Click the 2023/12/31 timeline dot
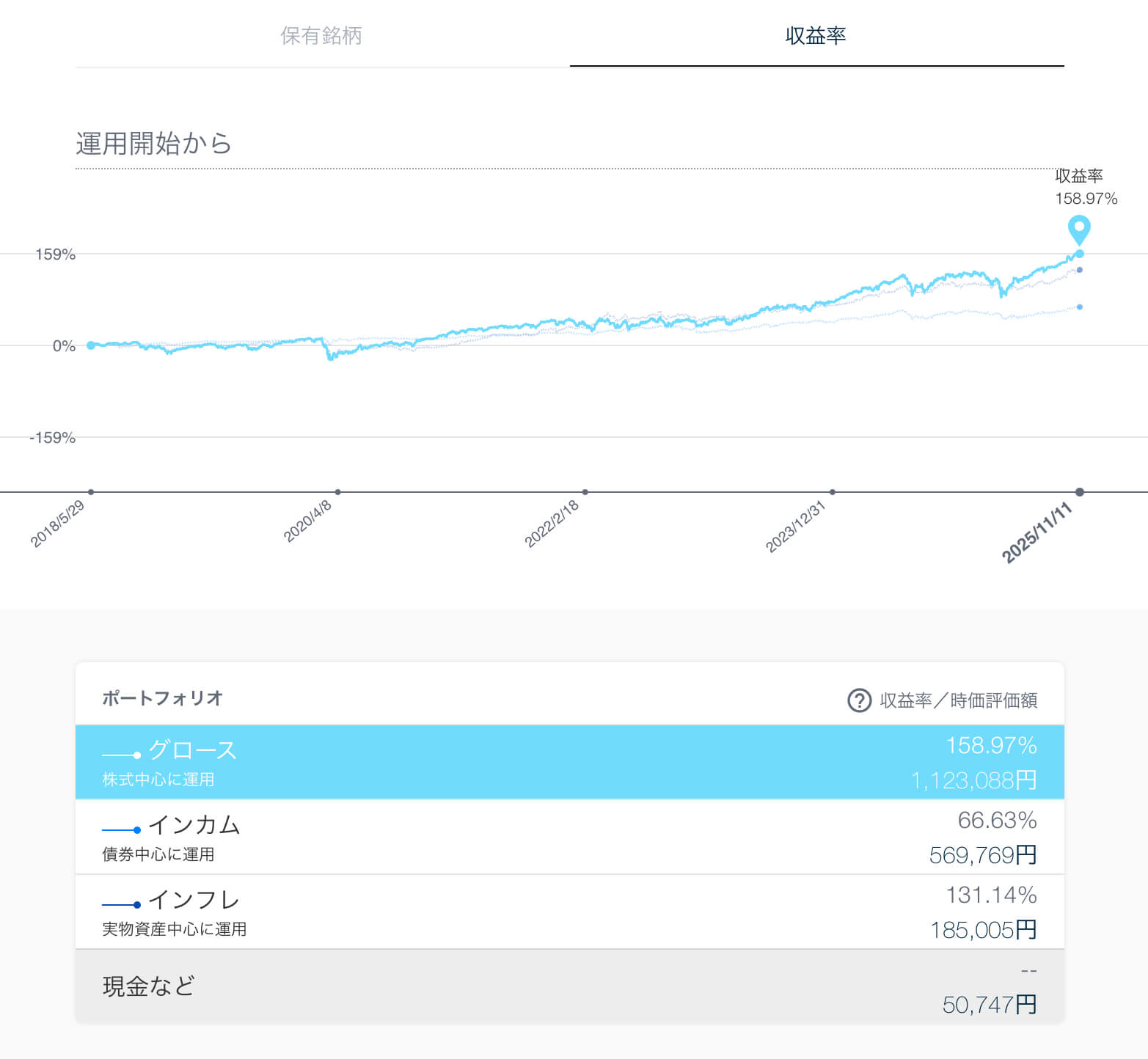 pyautogui.click(x=832, y=492)
